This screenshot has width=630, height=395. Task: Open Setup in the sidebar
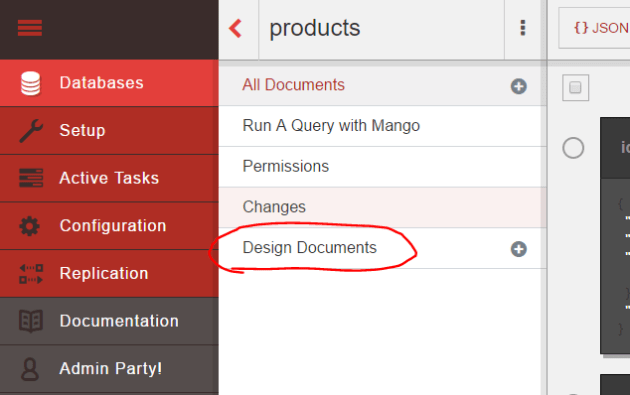[x=109, y=131]
